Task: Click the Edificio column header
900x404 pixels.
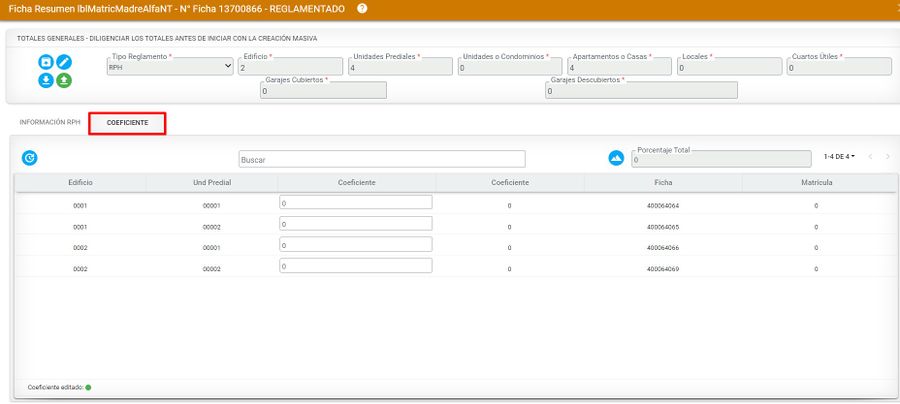Action: click(80, 183)
